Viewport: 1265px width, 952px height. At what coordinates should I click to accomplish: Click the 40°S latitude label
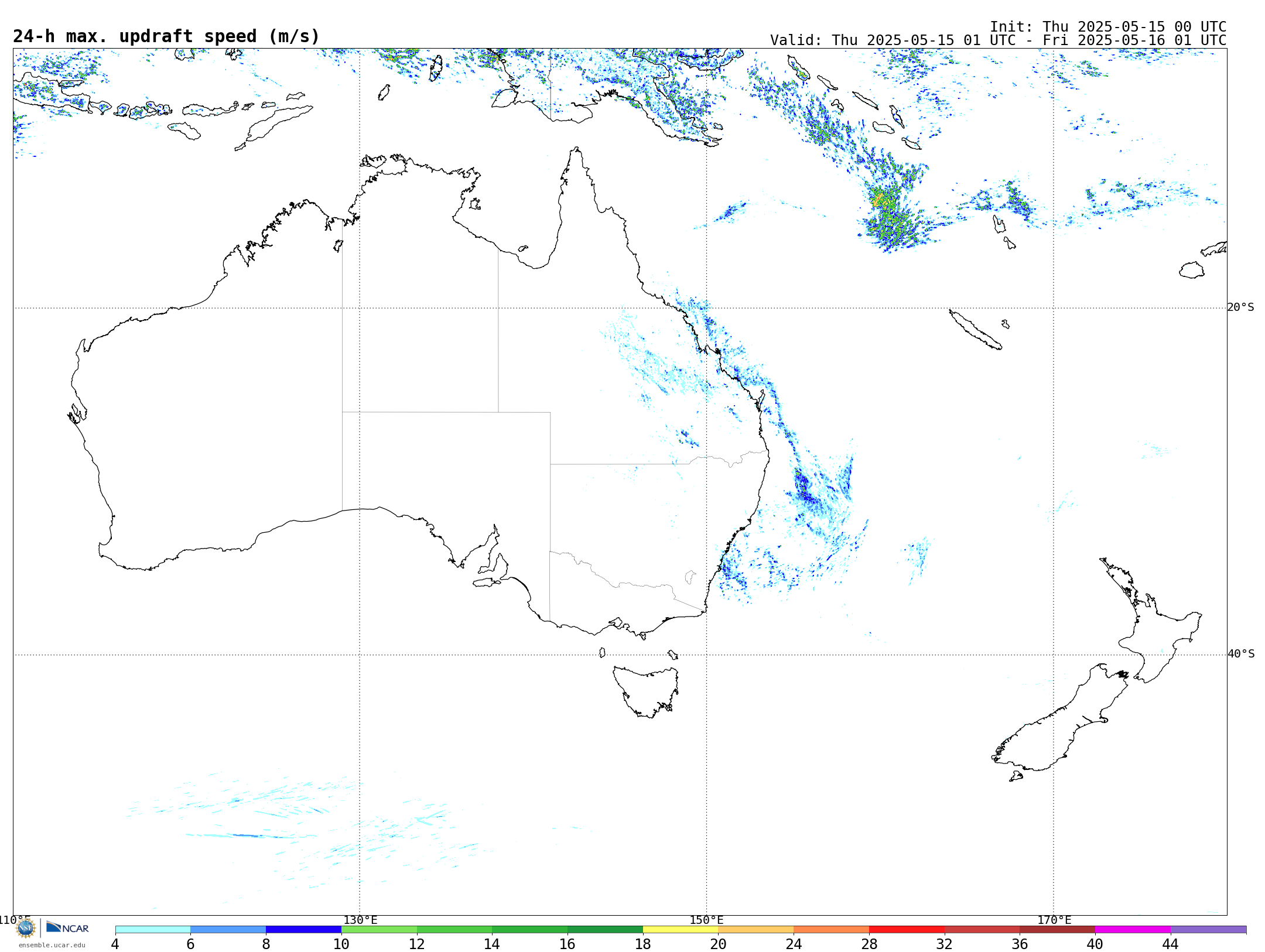coord(1241,654)
